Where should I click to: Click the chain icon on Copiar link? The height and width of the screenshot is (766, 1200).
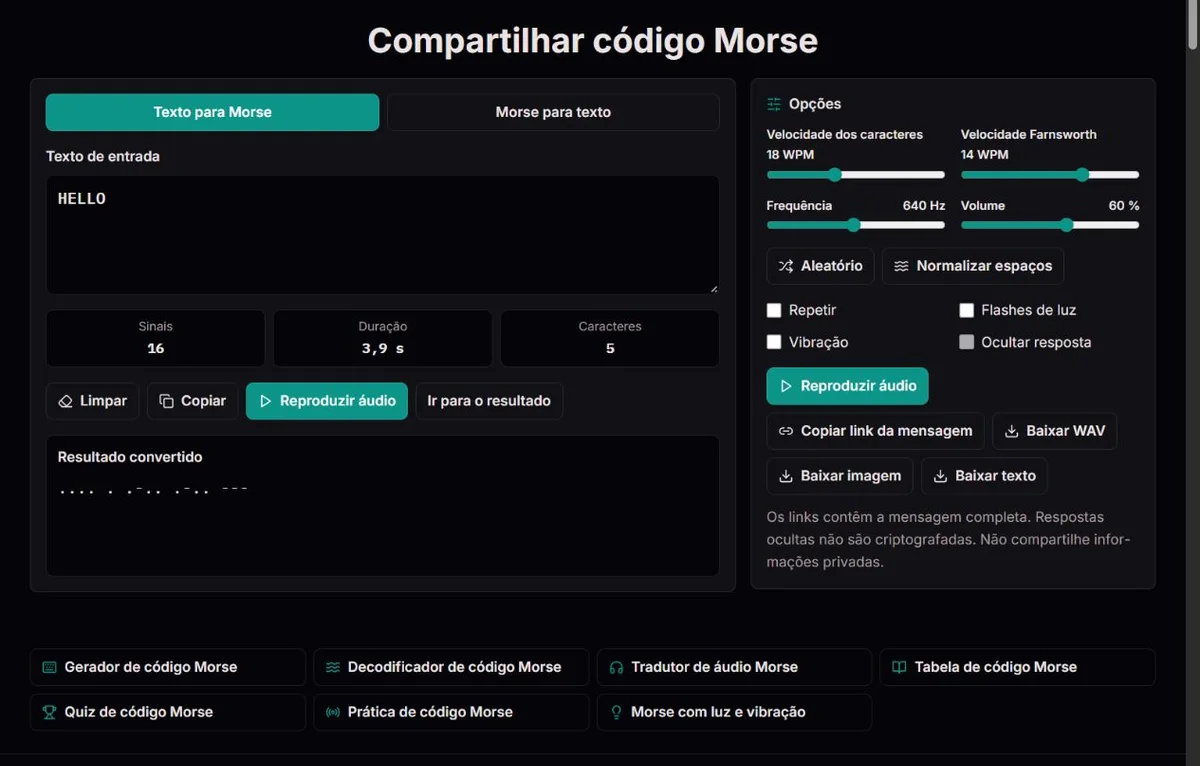coord(786,431)
